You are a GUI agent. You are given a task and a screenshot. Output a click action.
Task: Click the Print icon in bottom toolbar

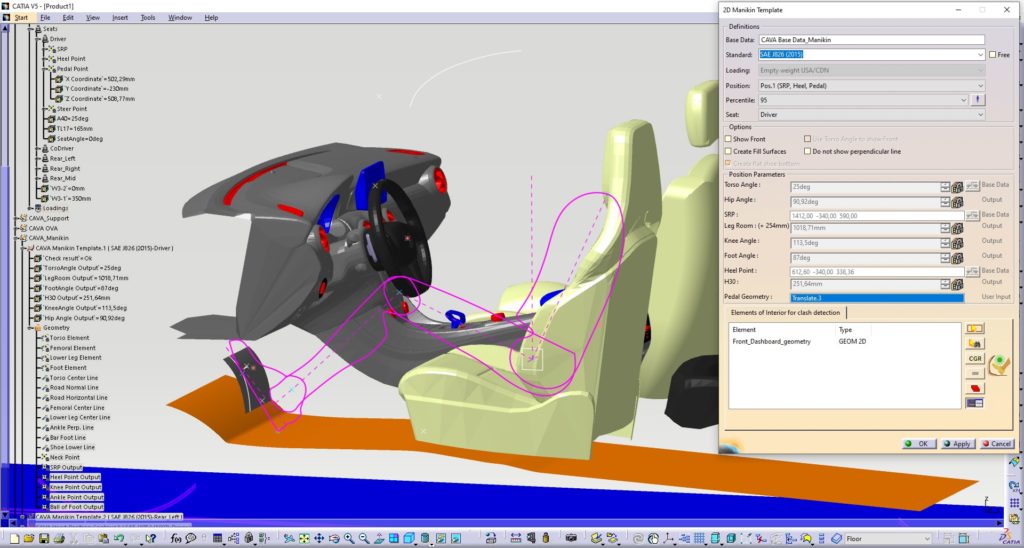tap(59, 538)
